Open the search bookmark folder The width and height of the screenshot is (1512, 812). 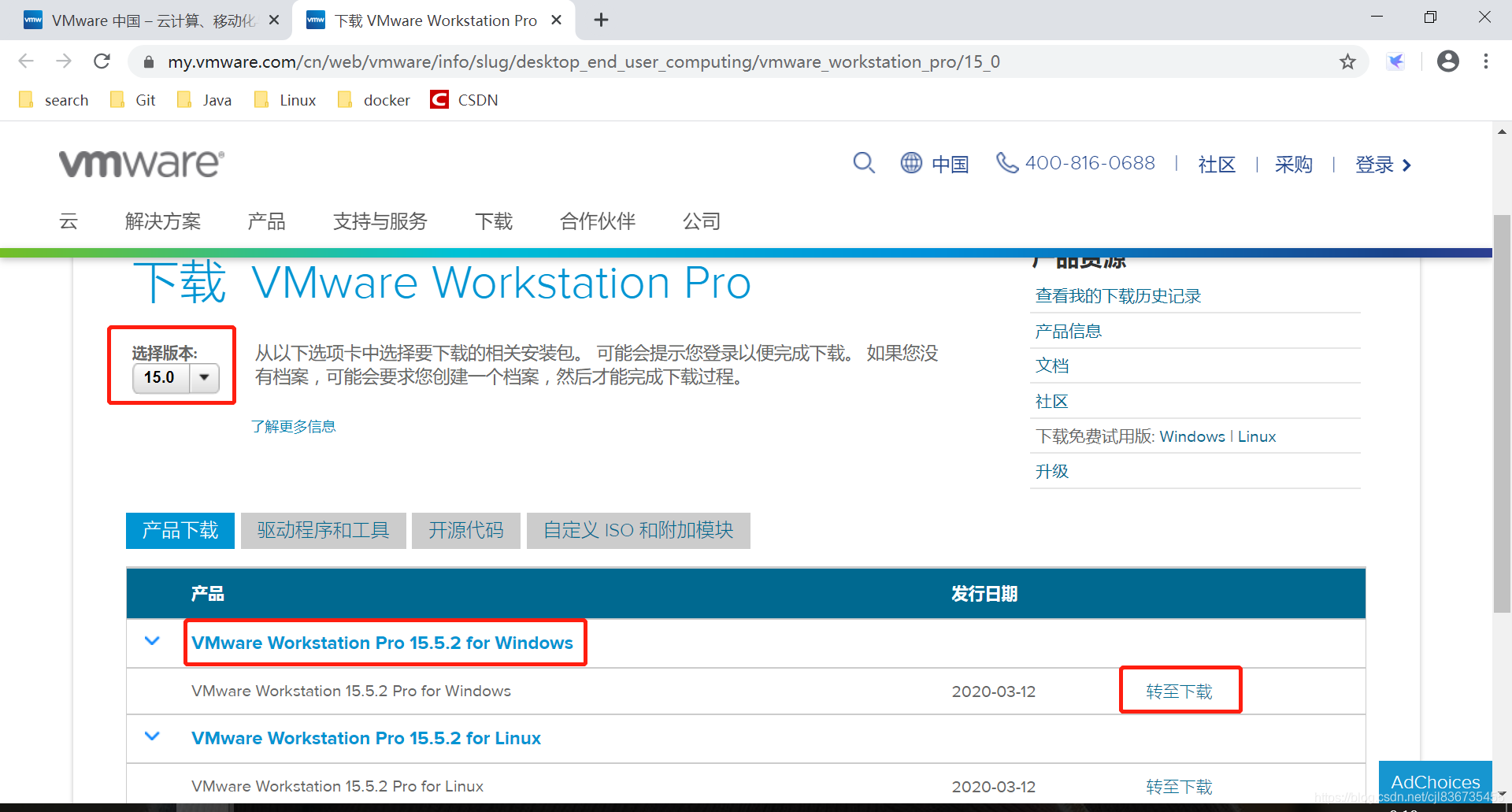(x=54, y=100)
